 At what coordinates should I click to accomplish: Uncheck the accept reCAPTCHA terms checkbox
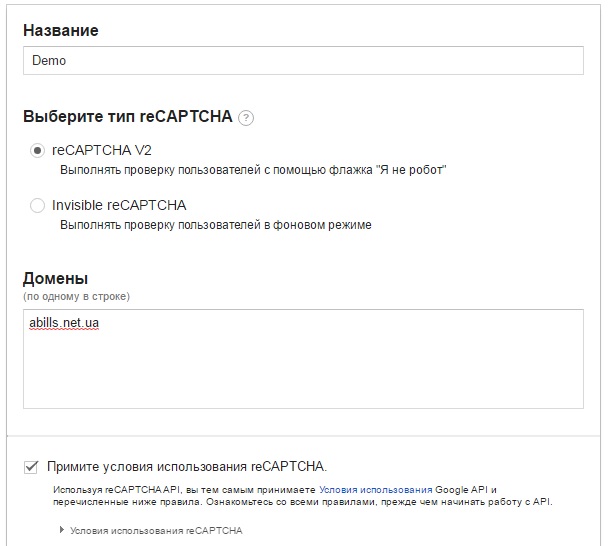[31, 467]
